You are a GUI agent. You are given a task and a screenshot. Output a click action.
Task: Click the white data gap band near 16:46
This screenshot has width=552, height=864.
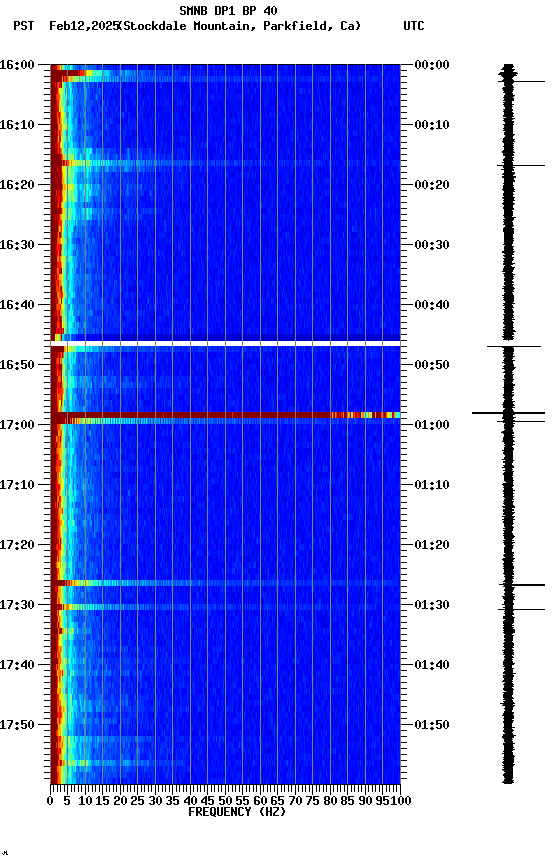(x=225, y=344)
